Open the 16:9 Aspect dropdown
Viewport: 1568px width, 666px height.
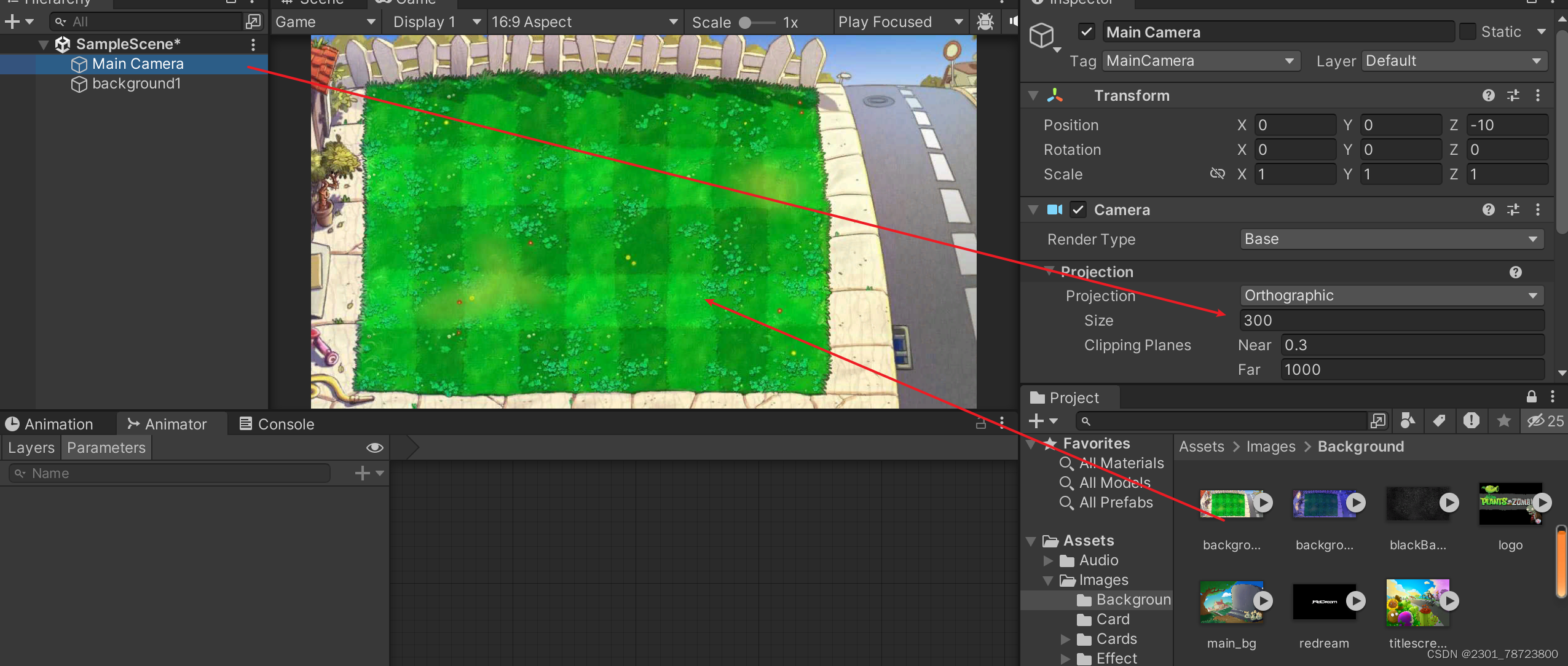click(x=584, y=22)
